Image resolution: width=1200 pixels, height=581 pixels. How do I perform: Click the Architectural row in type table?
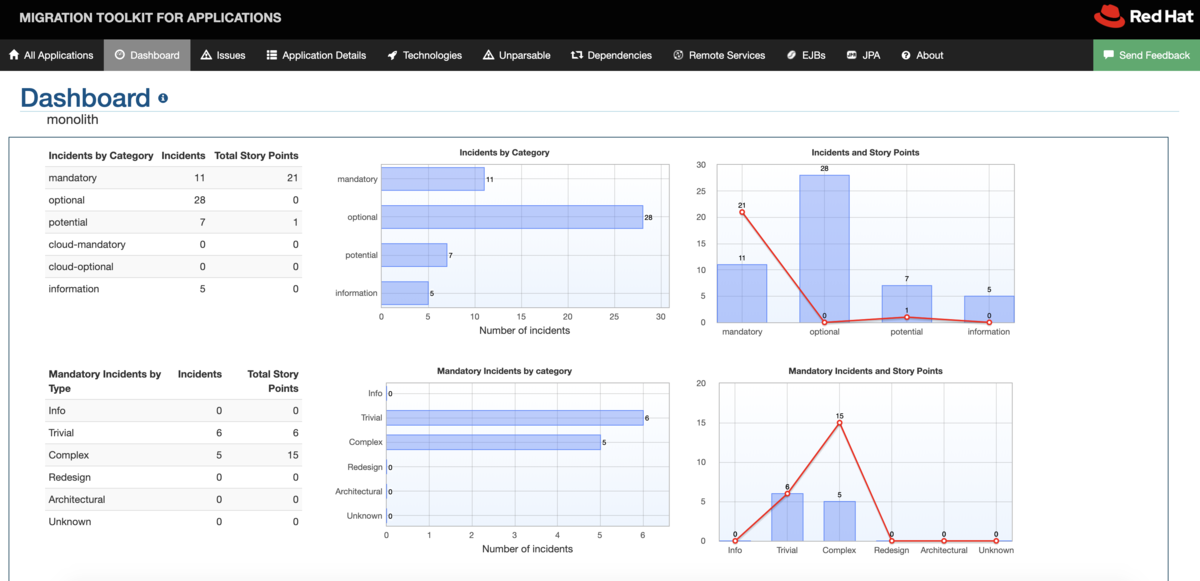[174, 499]
